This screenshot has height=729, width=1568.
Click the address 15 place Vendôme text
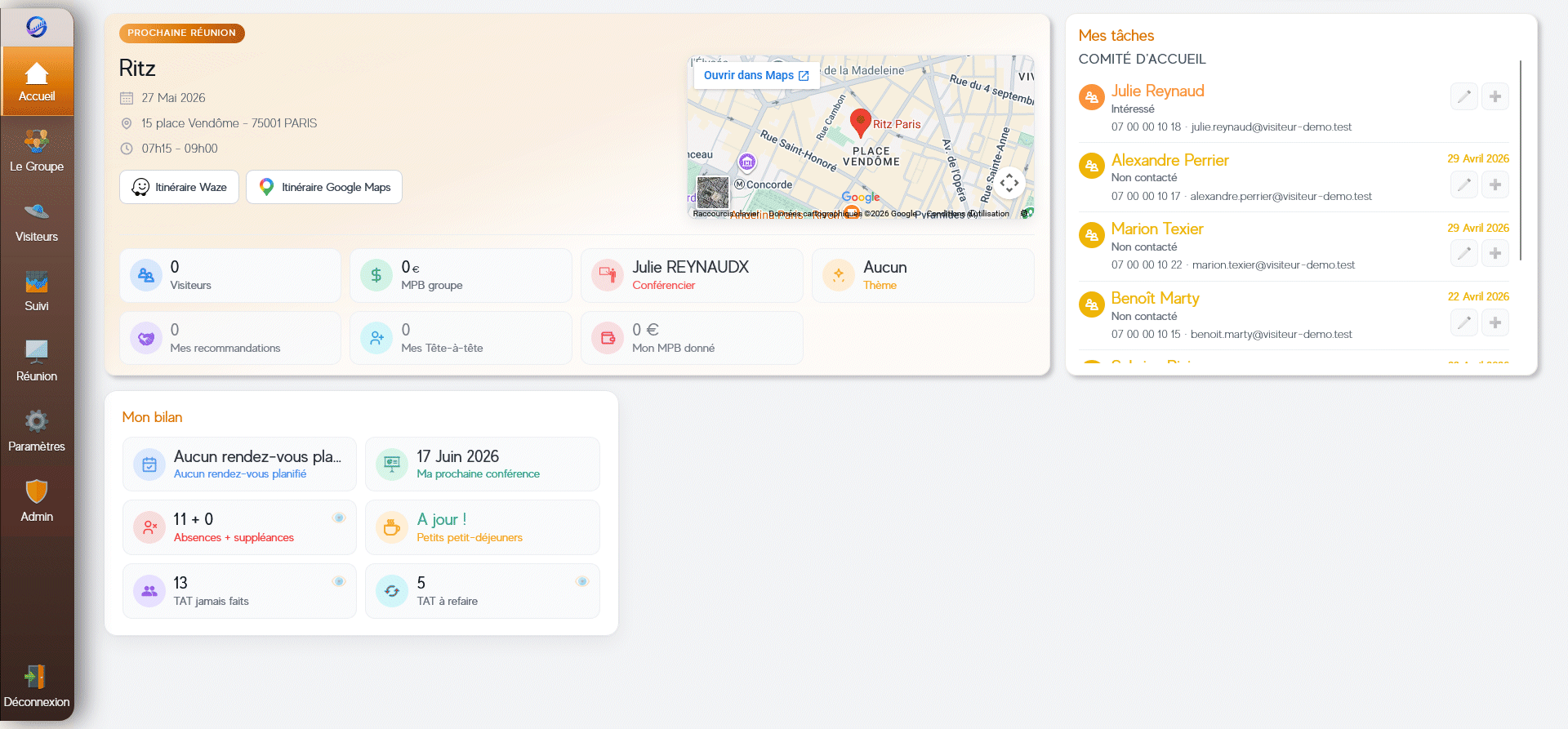[x=229, y=123]
